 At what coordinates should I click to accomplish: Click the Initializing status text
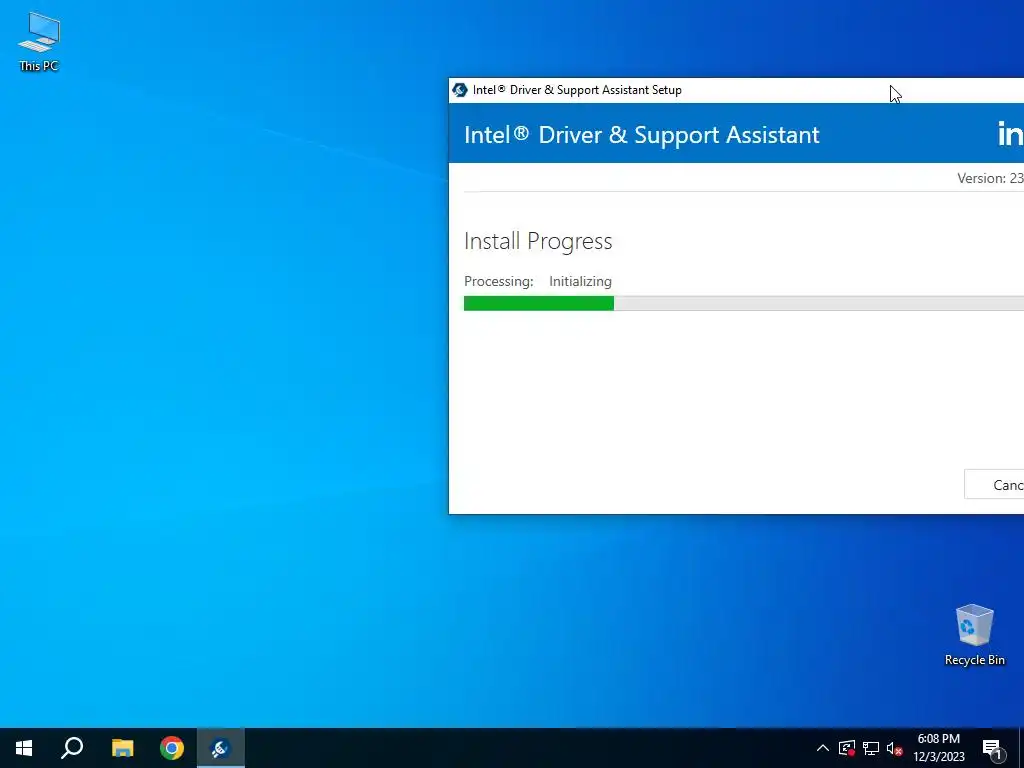pos(581,281)
